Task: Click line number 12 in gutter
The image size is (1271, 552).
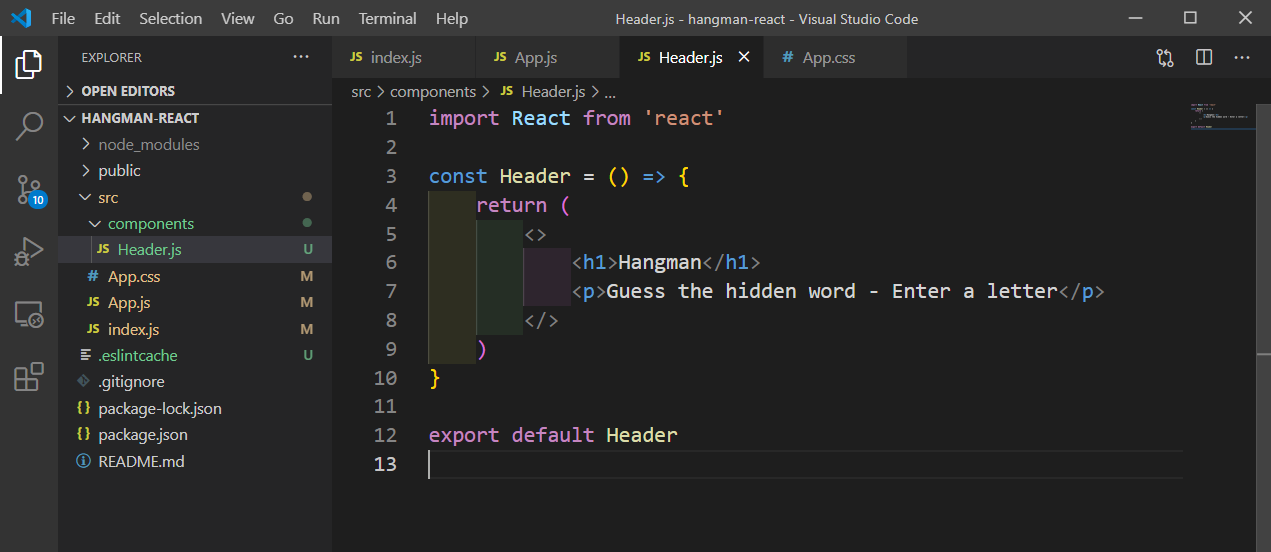Action: (386, 435)
